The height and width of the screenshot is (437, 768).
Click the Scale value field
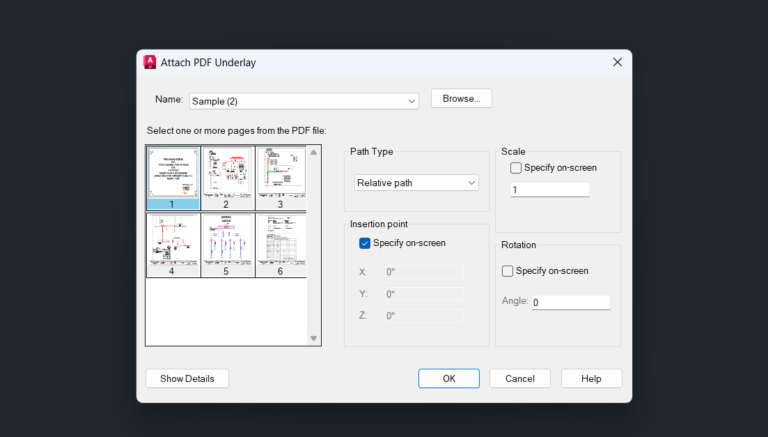coord(550,190)
